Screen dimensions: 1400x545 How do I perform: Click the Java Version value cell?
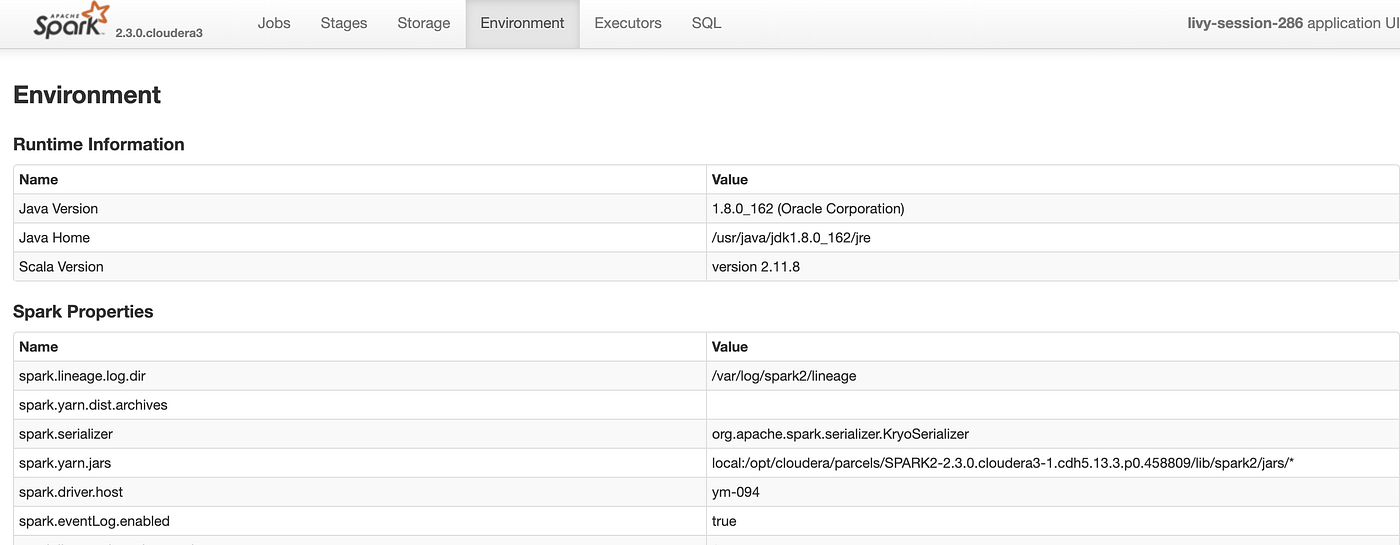(x=808, y=209)
